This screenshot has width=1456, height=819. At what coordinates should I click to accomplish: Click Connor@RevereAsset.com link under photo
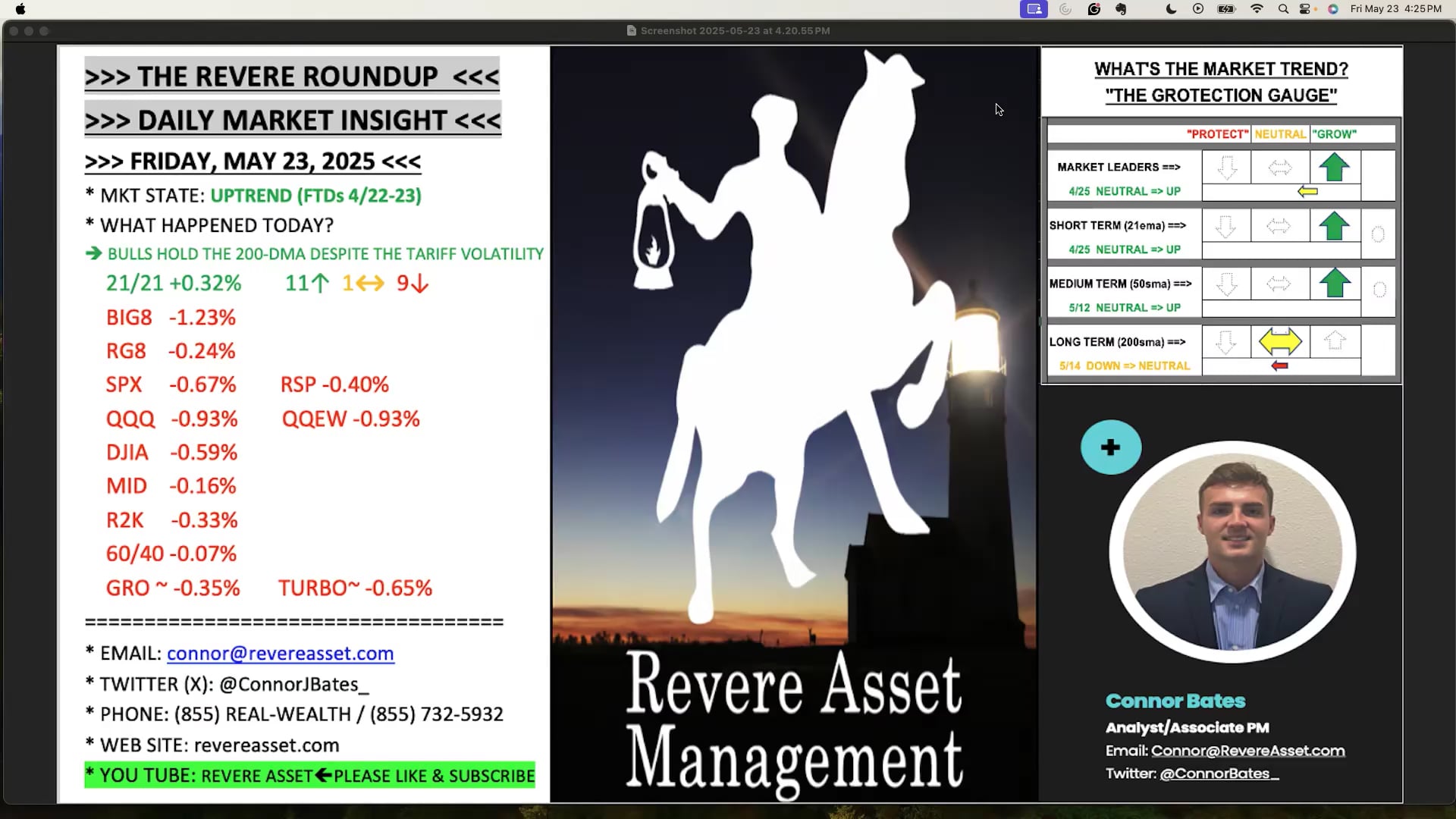1247,751
